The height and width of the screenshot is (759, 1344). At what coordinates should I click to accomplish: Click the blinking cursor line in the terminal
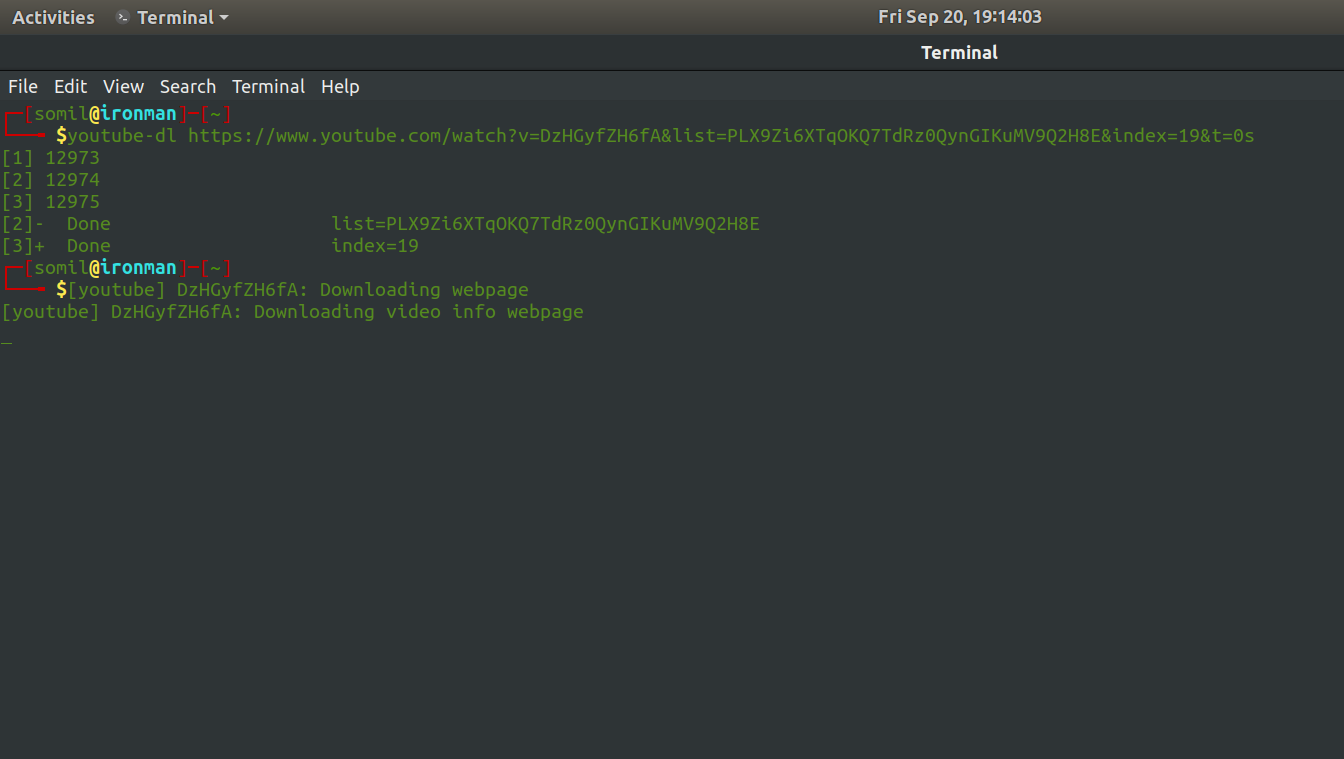(x=7, y=341)
